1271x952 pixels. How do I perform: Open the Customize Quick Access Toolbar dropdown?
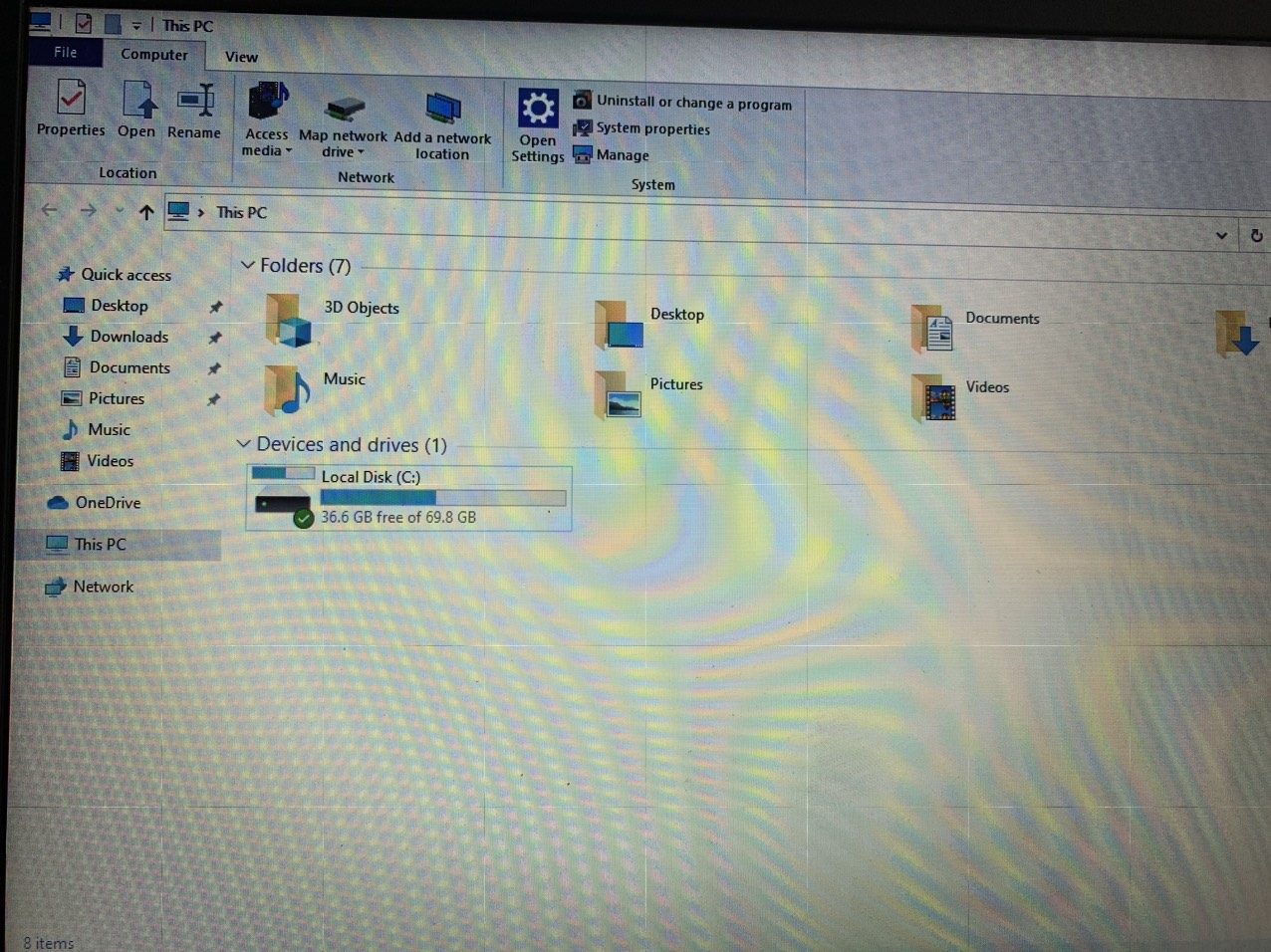136,26
